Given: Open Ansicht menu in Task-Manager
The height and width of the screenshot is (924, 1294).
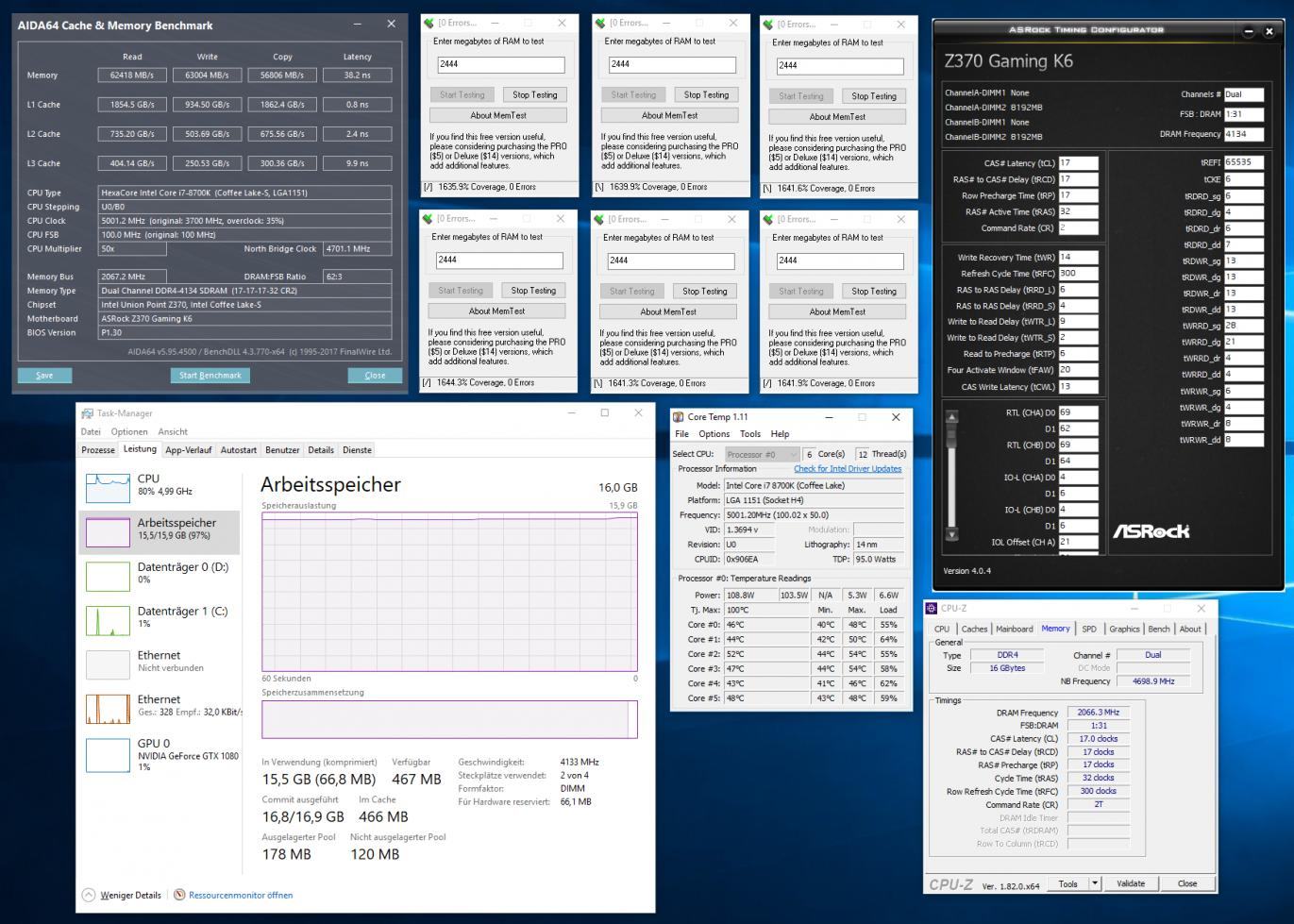Looking at the screenshot, I should pos(173,431).
